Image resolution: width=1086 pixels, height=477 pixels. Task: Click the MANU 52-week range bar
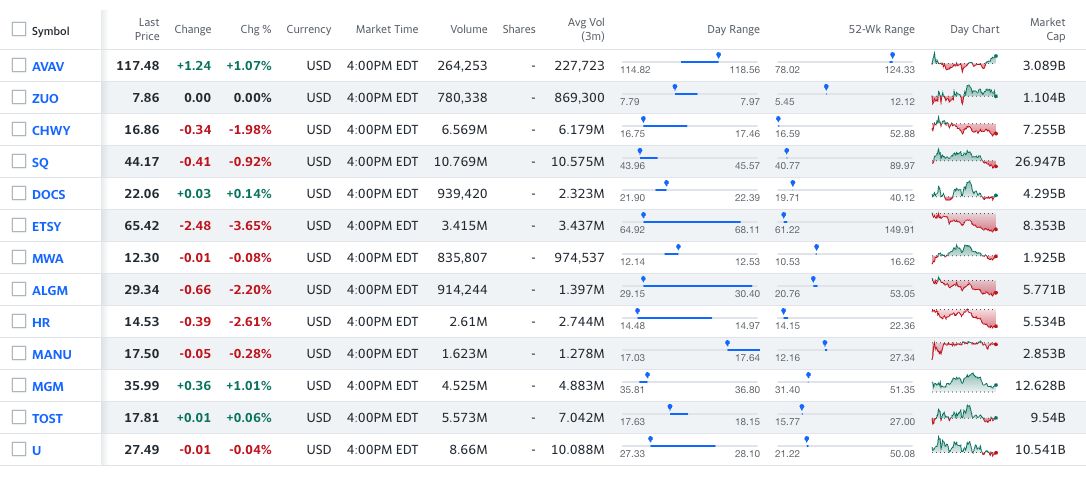coord(845,350)
